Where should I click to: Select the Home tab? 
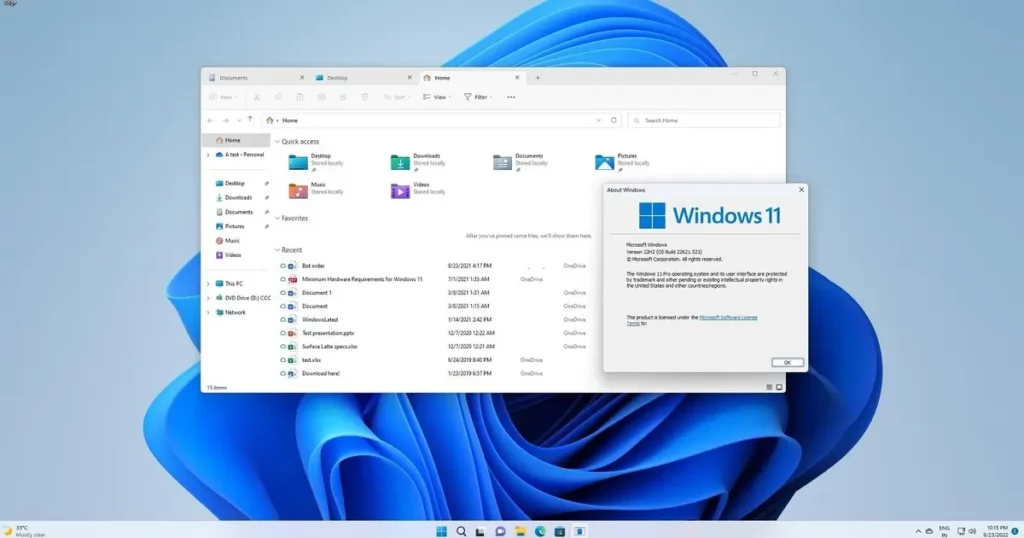pyautogui.click(x=472, y=78)
